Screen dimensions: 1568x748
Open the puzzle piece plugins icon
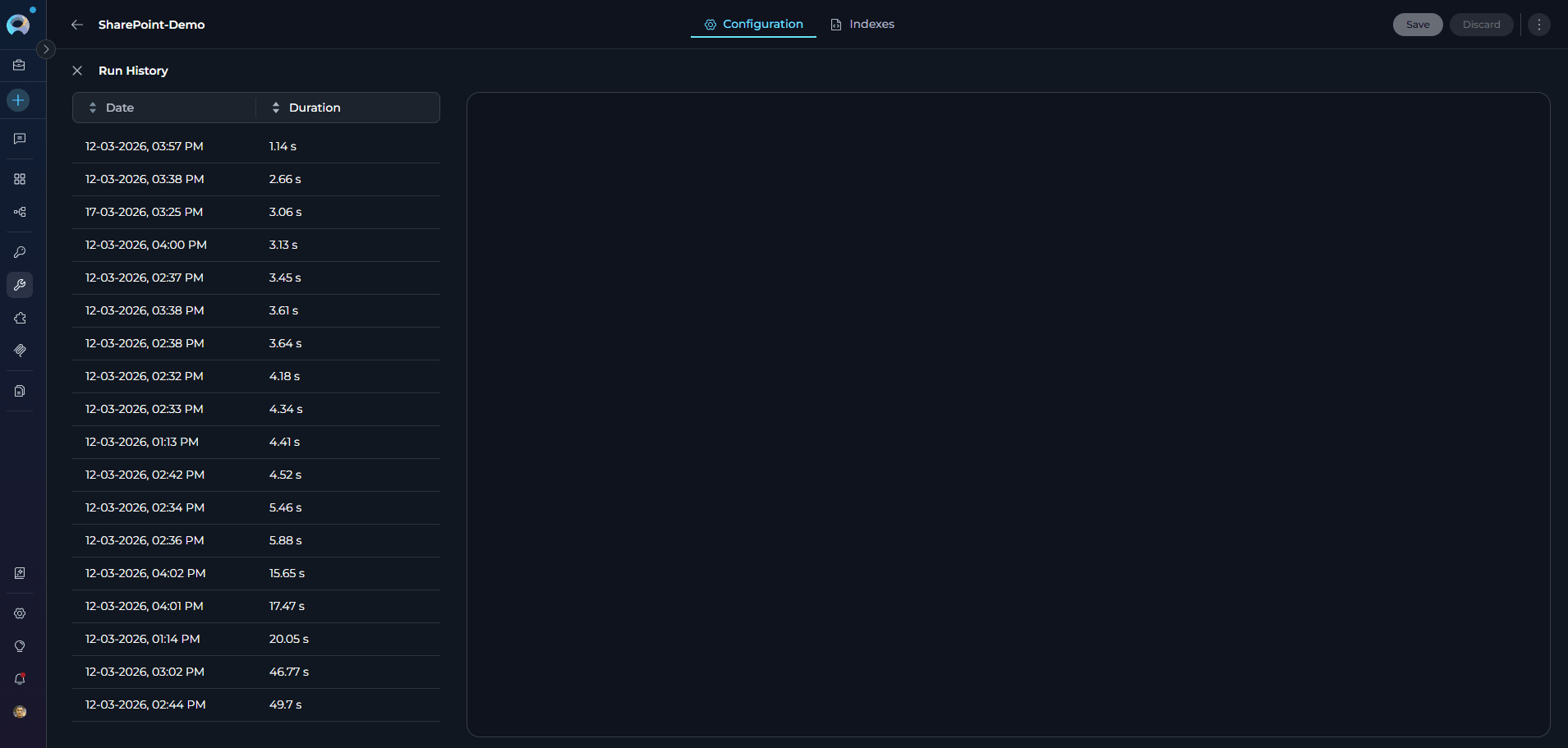coord(20,318)
